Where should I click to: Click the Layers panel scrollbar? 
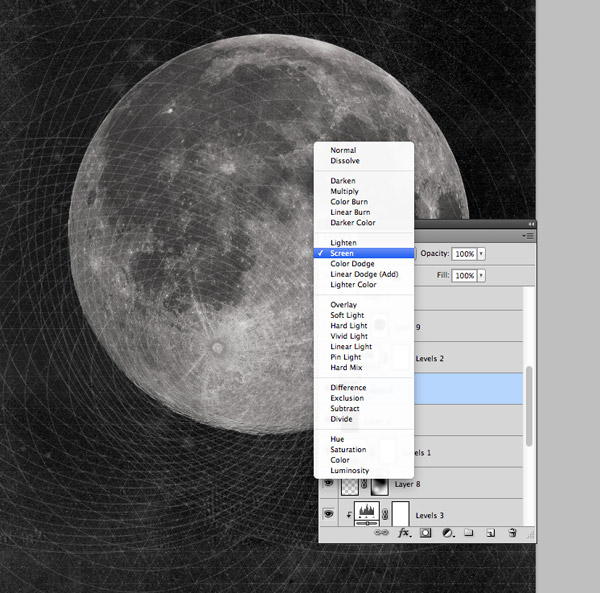(529, 405)
